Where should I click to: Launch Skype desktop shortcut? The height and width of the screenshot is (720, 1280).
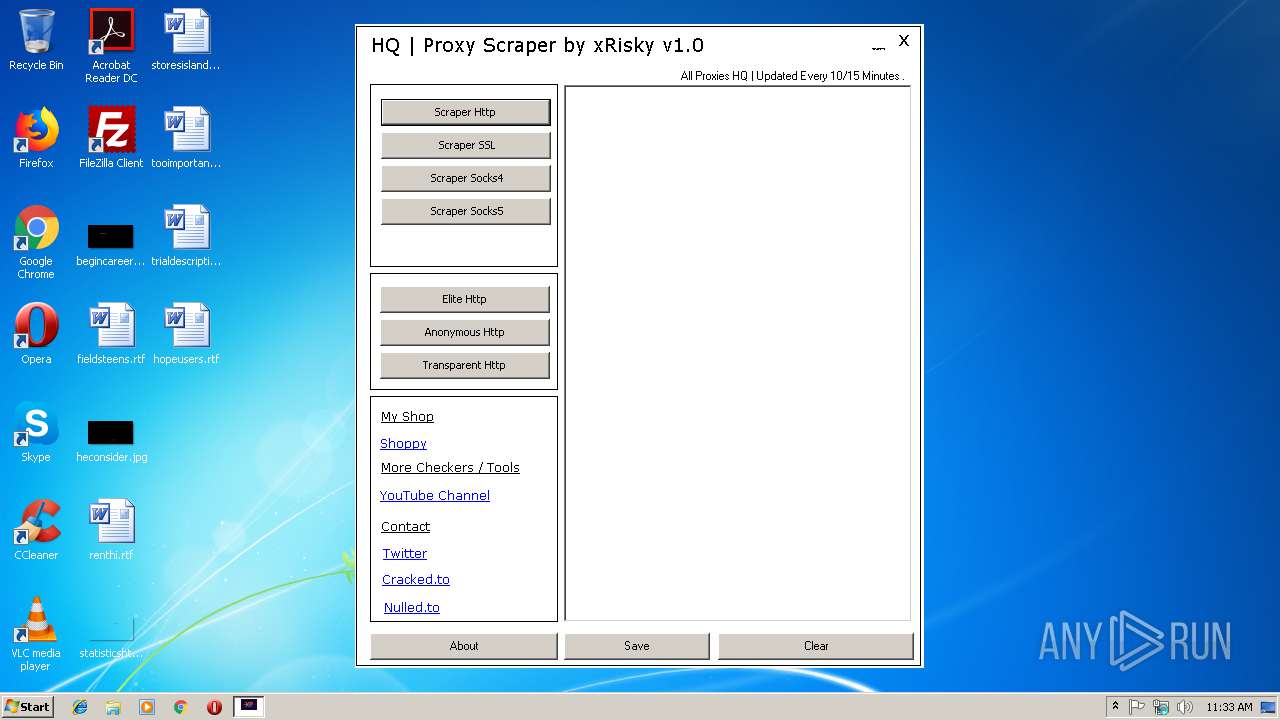pyautogui.click(x=36, y=432)
